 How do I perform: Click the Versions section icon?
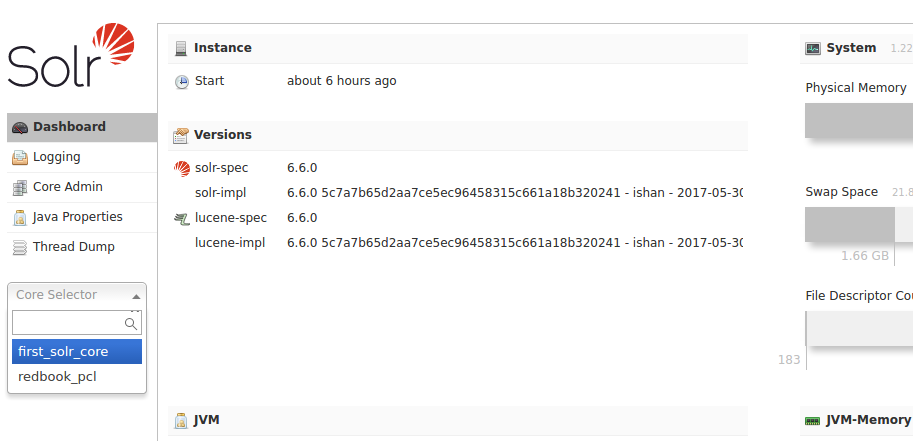[181, 136]
